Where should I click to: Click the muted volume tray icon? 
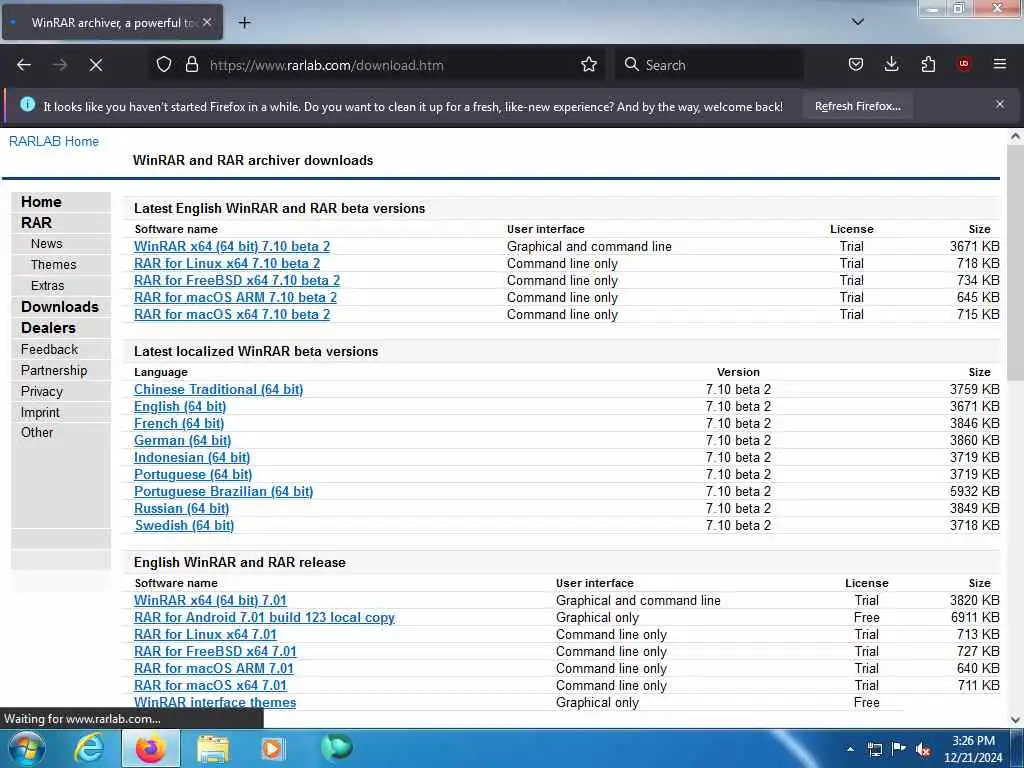coord(923,749)
